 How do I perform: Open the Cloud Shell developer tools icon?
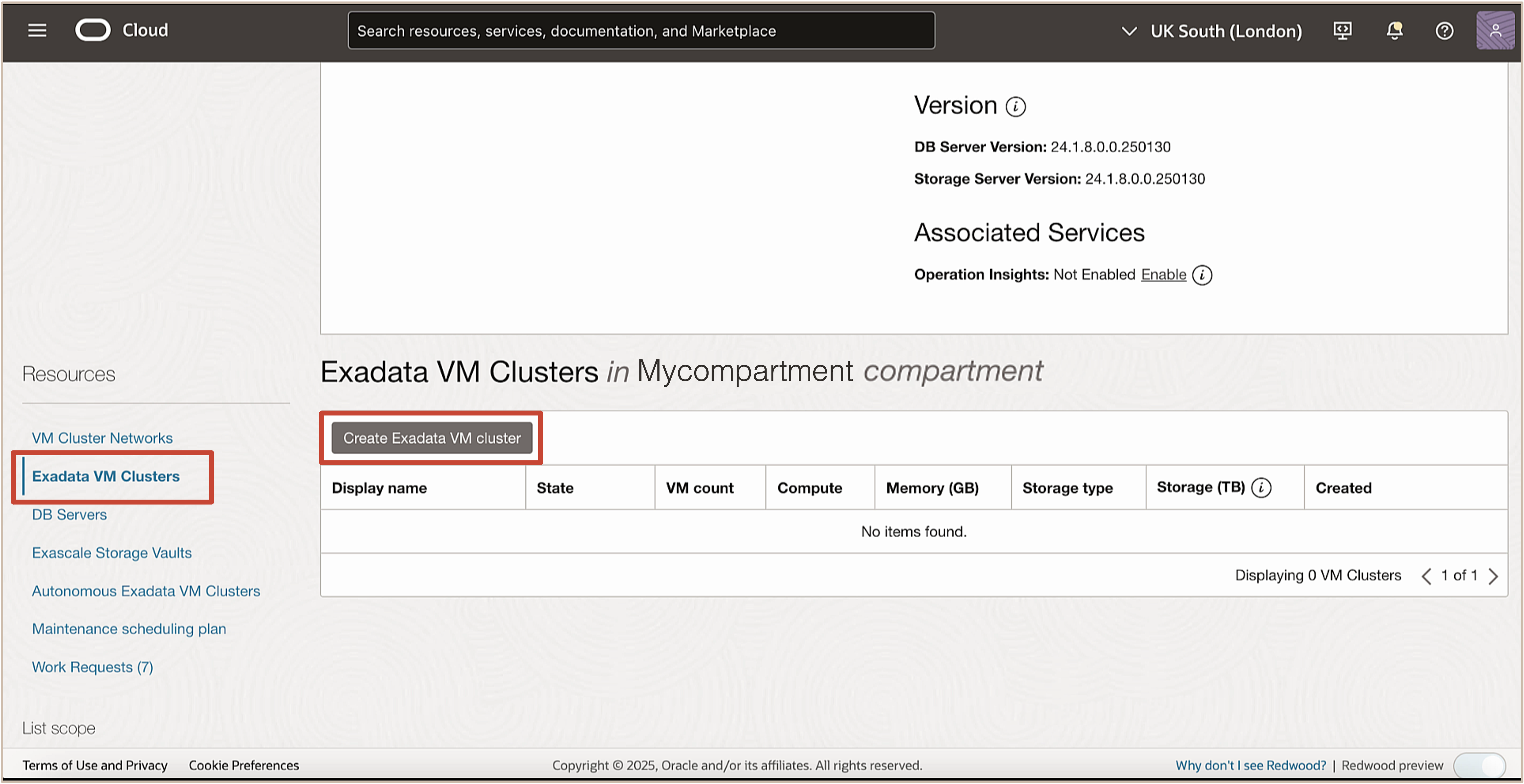point(1342,31)
